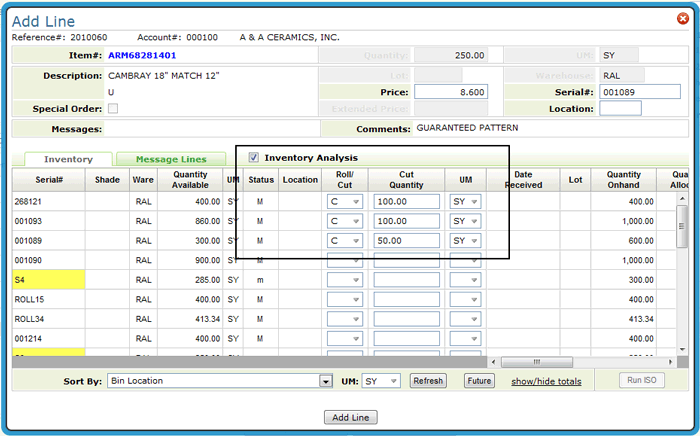Click Cut Quantity field in ROLL15 row

pos(406,299)
